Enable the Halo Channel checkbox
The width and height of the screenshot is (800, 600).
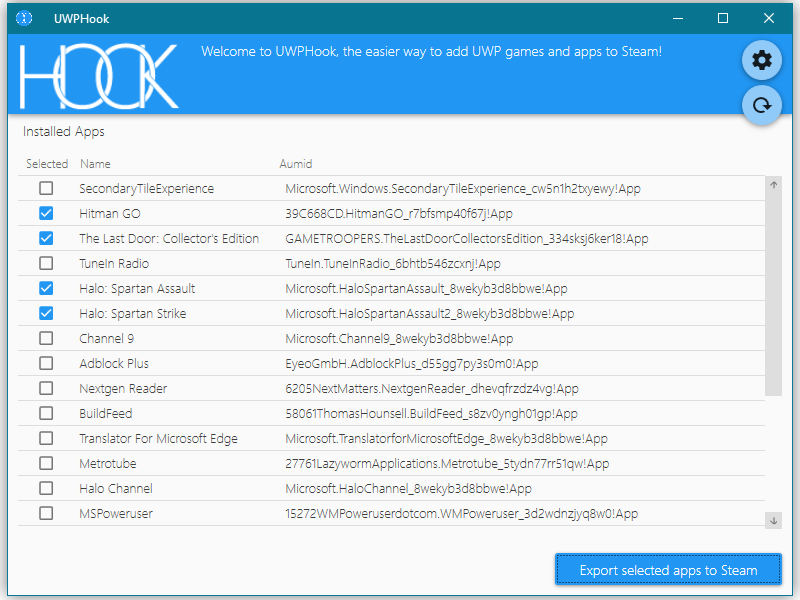46,488
